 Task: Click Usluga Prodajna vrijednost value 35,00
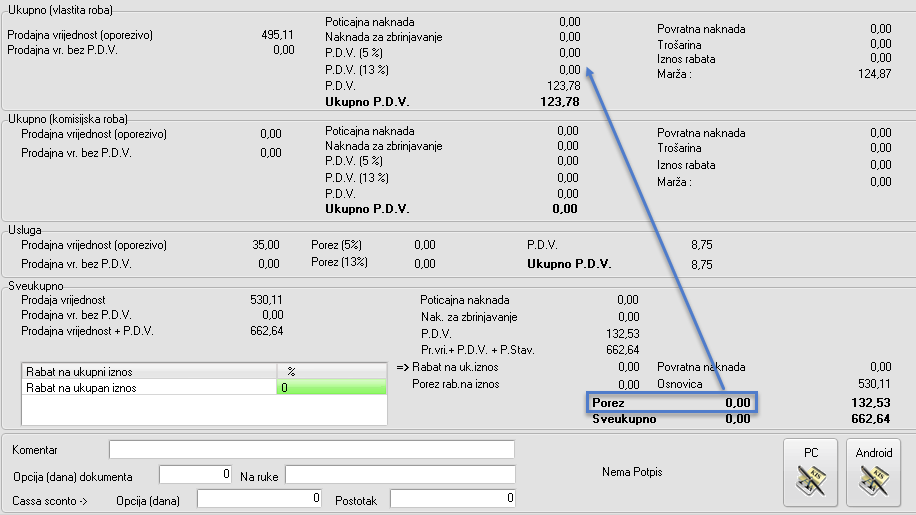coord(267,245)
